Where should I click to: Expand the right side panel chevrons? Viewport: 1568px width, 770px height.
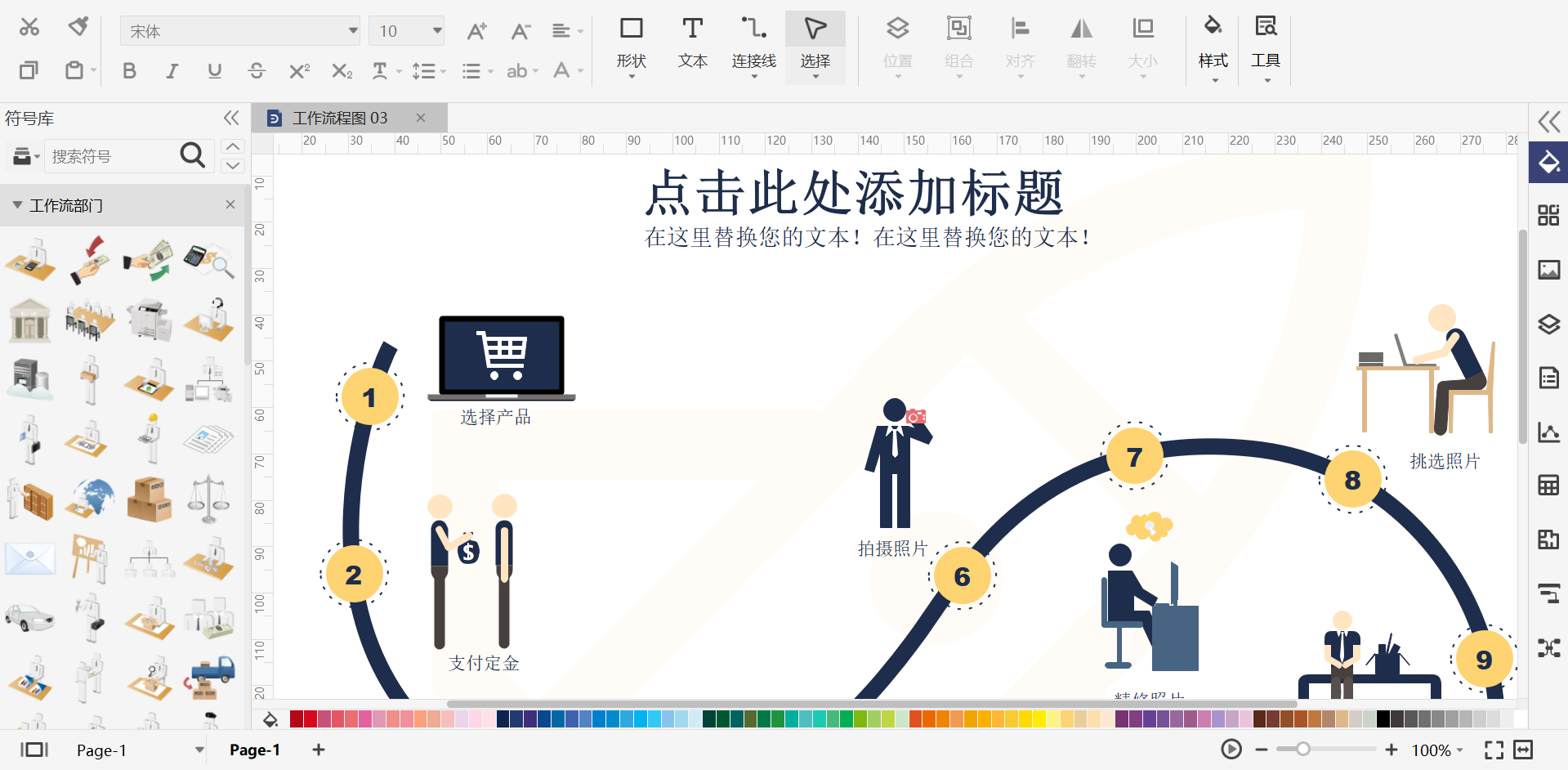click(x=1548, y=122)
